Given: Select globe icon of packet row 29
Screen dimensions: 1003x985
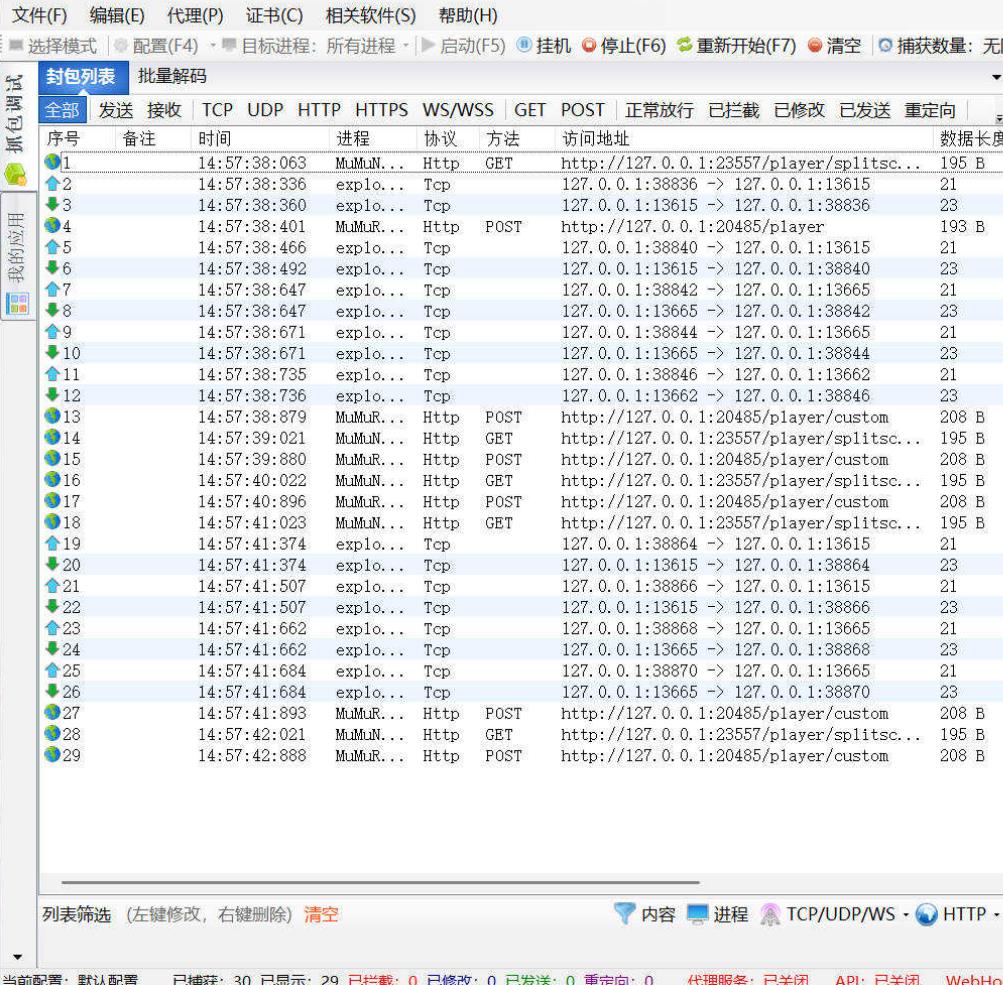Looking at the screenshot, I should (x=52, y=754).
